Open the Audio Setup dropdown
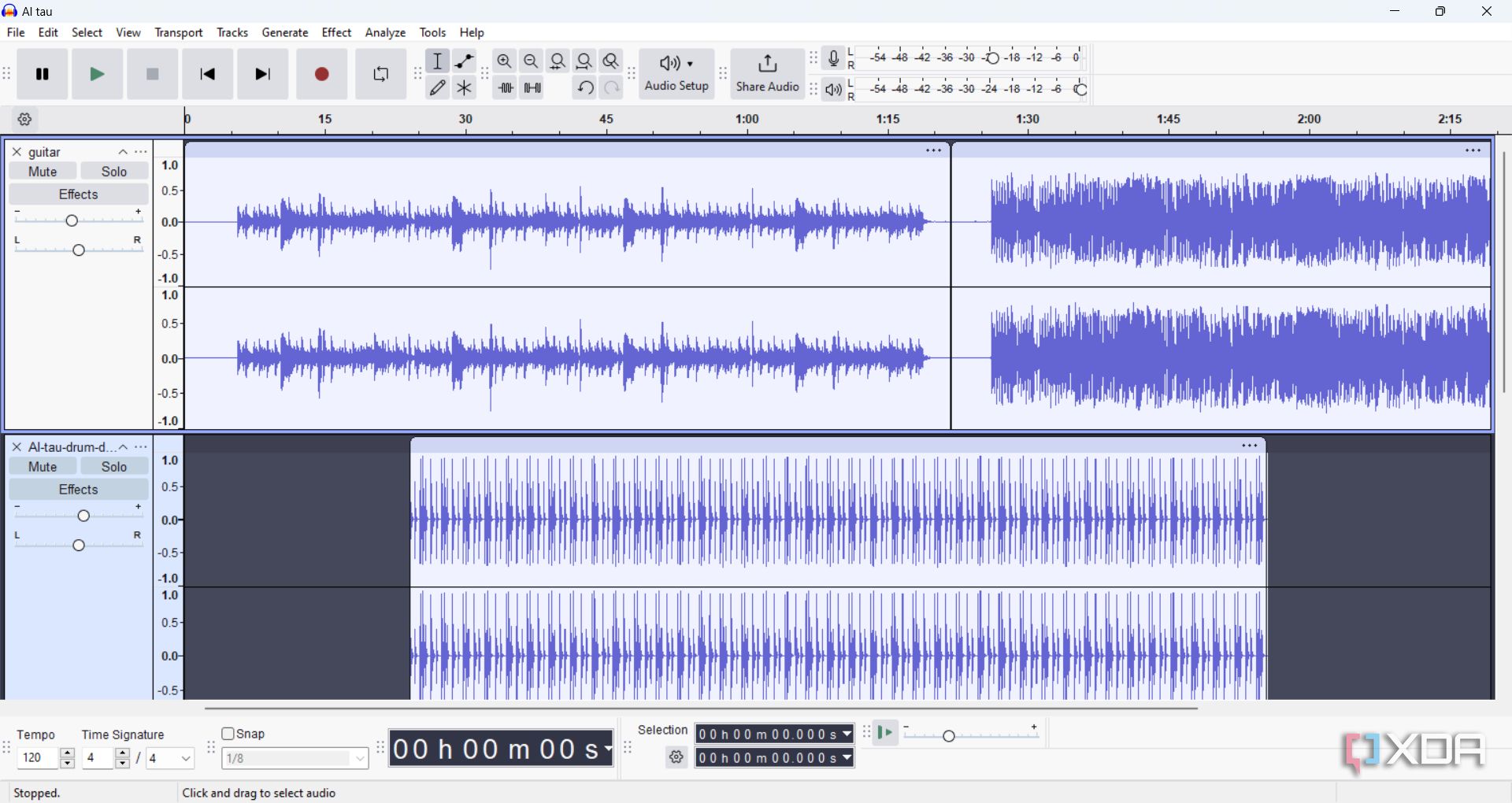Screen dimensions: 1512x803 pyautogui.click(x=676, y=75)
